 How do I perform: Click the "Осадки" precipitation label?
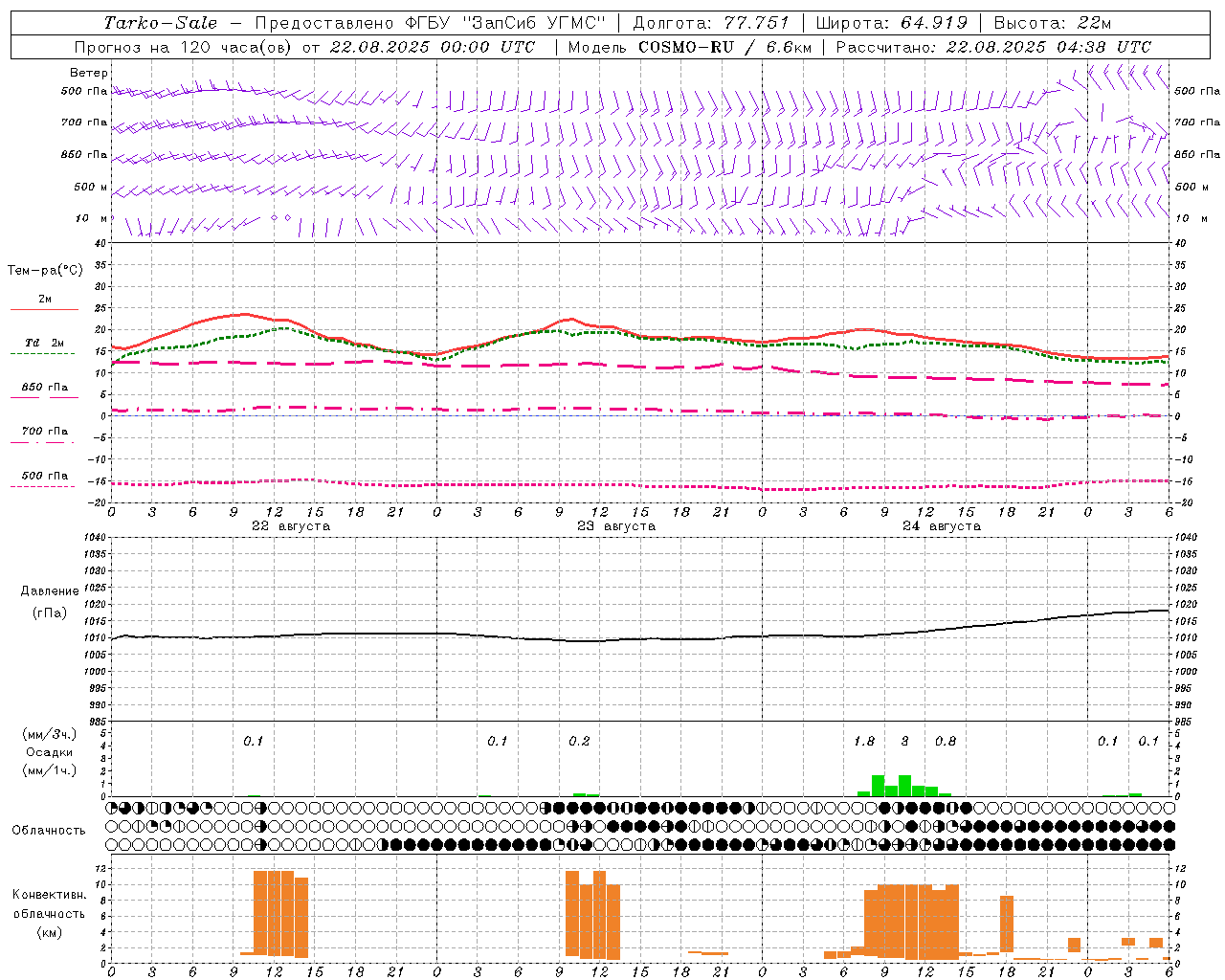(49, 752)
